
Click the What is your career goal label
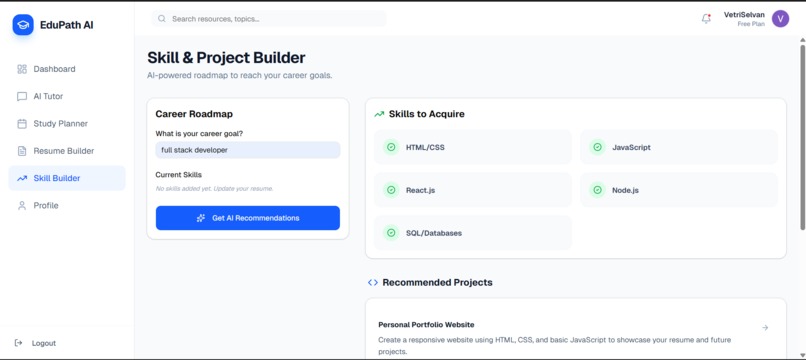[x=199, y=134]
